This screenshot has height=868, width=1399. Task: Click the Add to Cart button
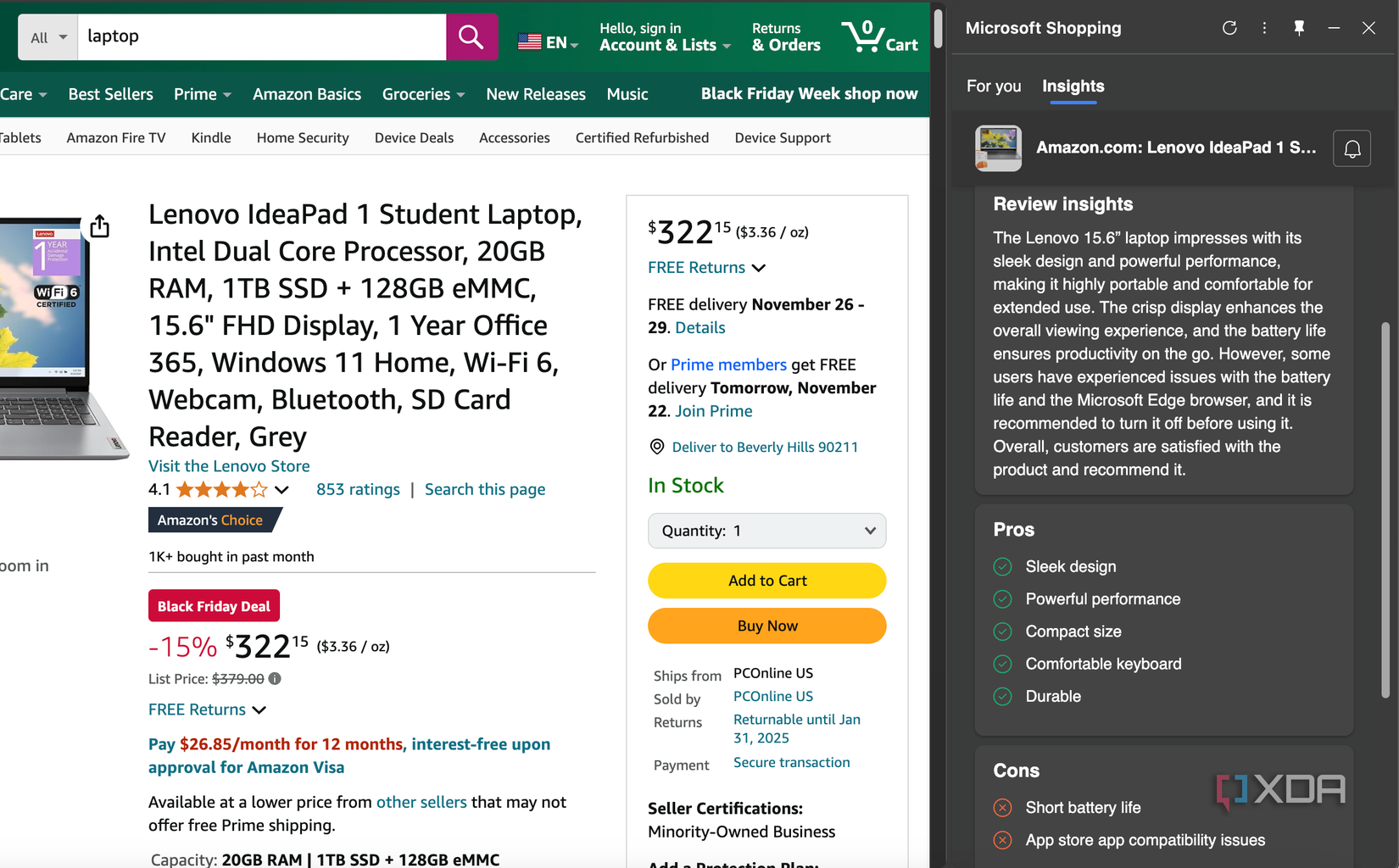pos(767,581)
